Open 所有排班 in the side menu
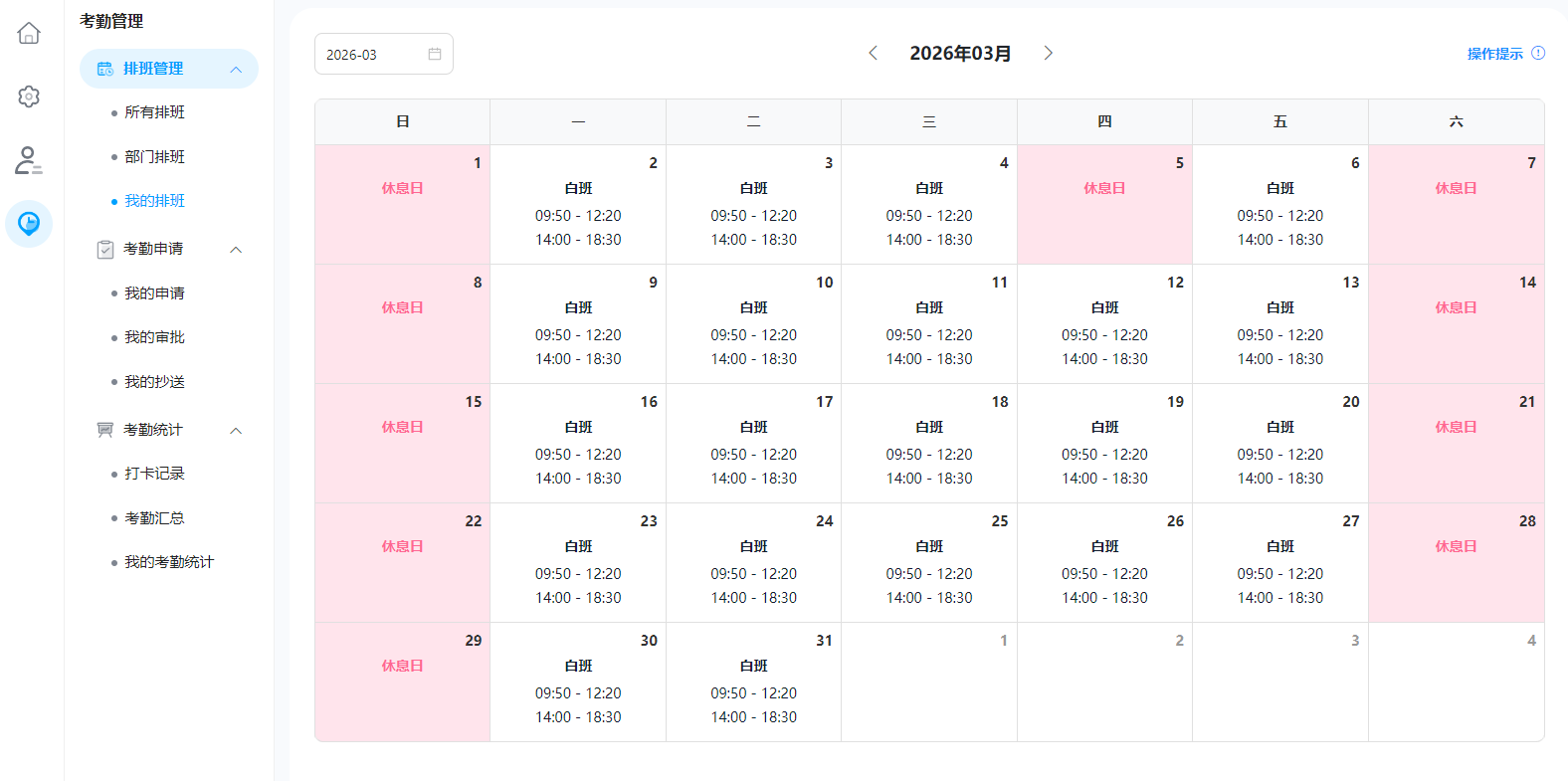Screen dimensions: 1568x781 (x=154, y=112)
